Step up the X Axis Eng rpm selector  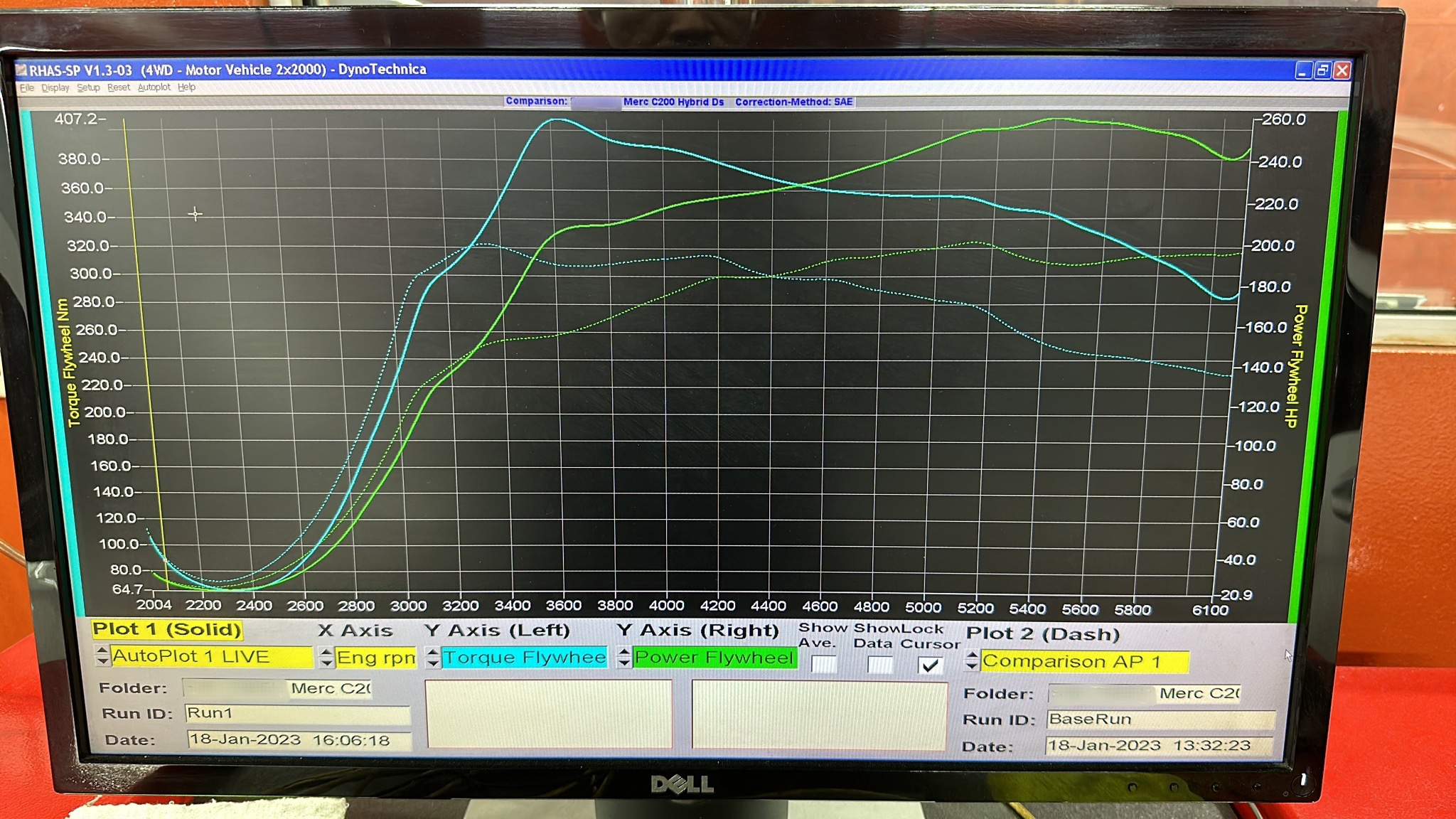[x=326, y=652]
